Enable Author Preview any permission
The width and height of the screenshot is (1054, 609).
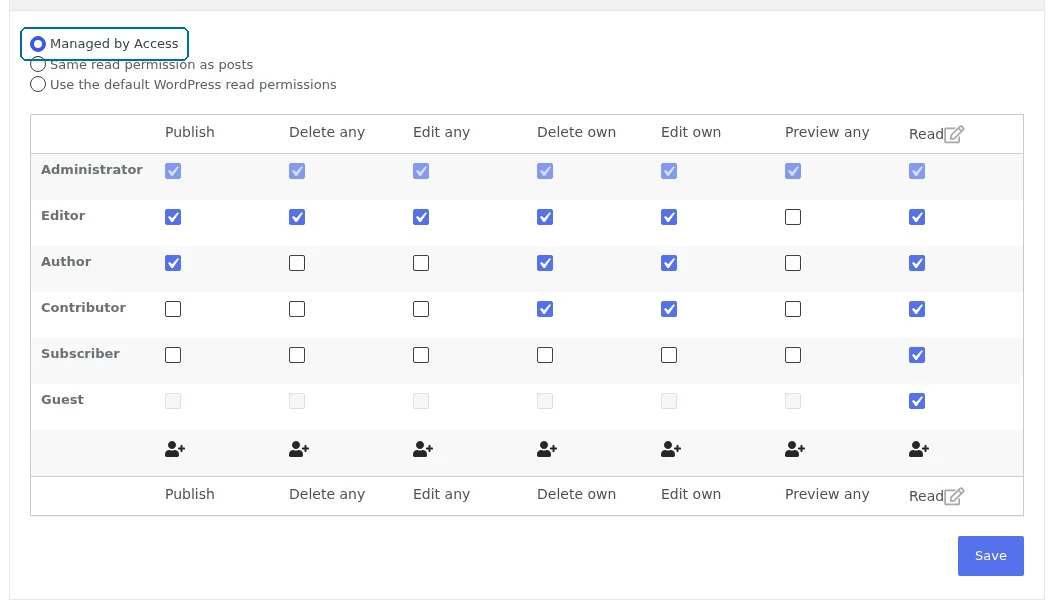[x=793, y=263]
